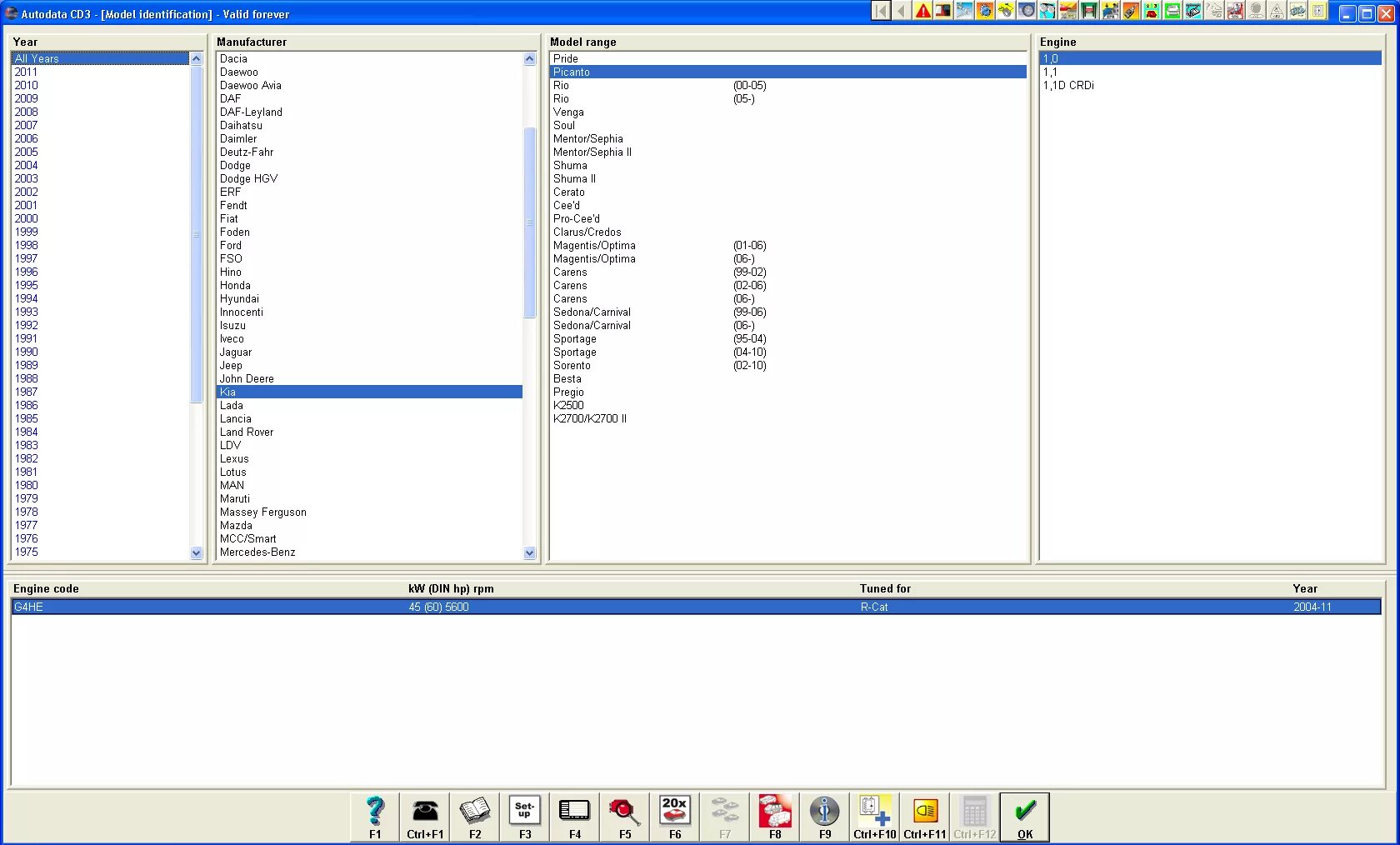Choose Fiat from the Manufacturer list

(x=369, y=219)
